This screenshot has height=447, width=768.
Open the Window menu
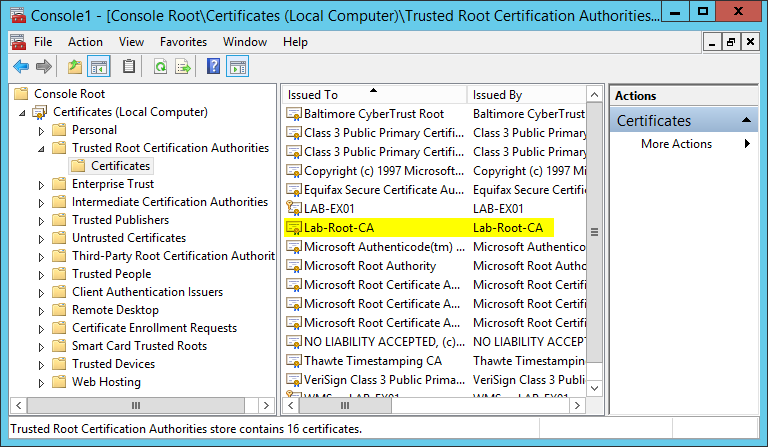245,42
